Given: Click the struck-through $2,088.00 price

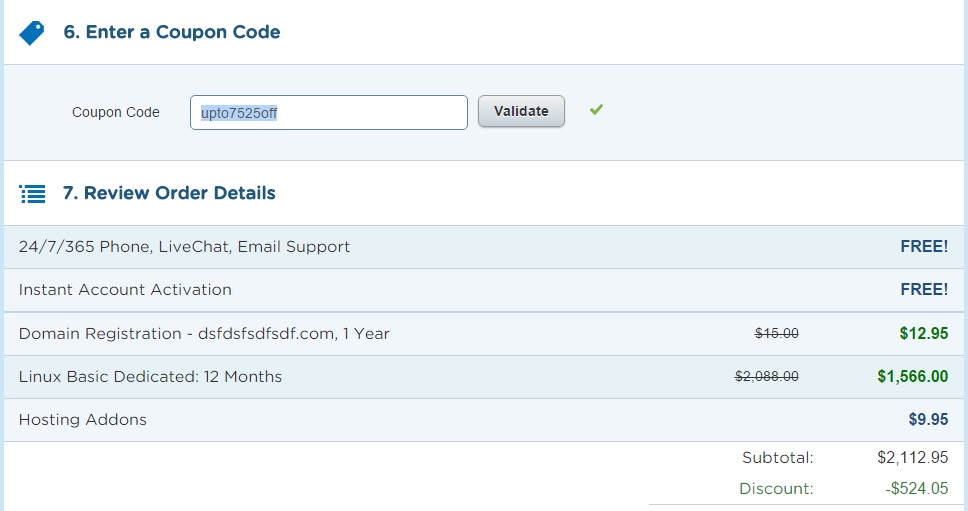Looking at the screenshot, I should [x=767, y=377].
